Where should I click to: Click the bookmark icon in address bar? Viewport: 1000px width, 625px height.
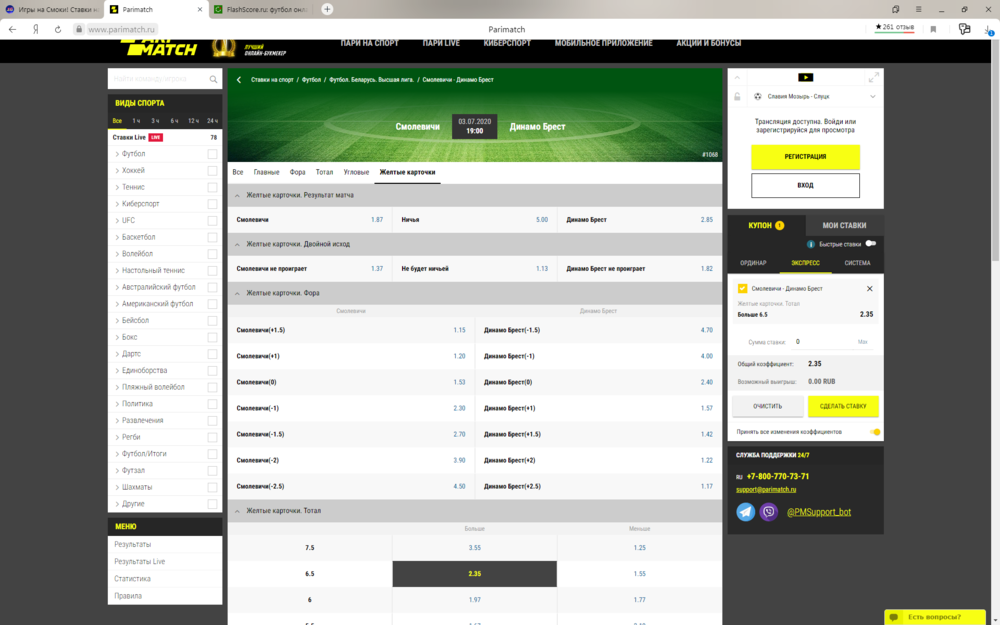tap(933, 29)
